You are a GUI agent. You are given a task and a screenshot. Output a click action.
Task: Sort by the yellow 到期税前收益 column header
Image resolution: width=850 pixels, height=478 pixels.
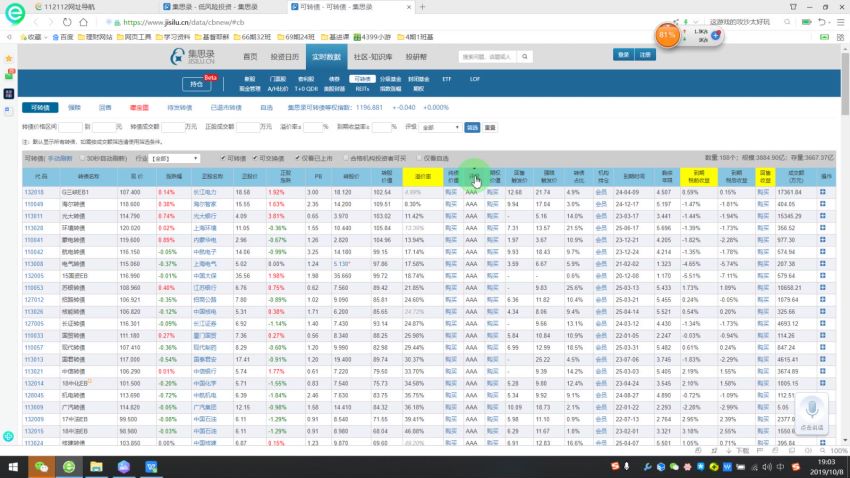699,177
